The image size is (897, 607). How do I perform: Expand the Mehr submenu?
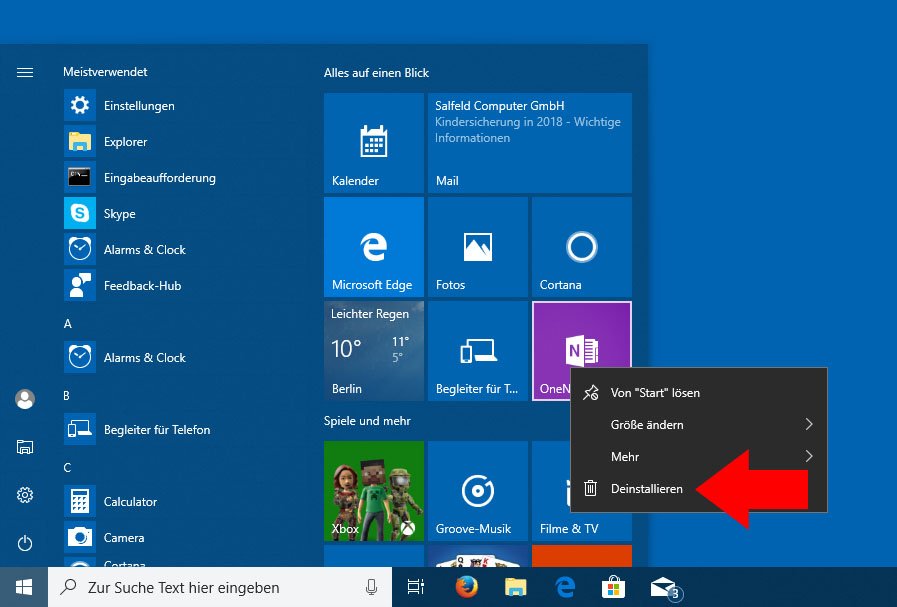pos(625,456)
